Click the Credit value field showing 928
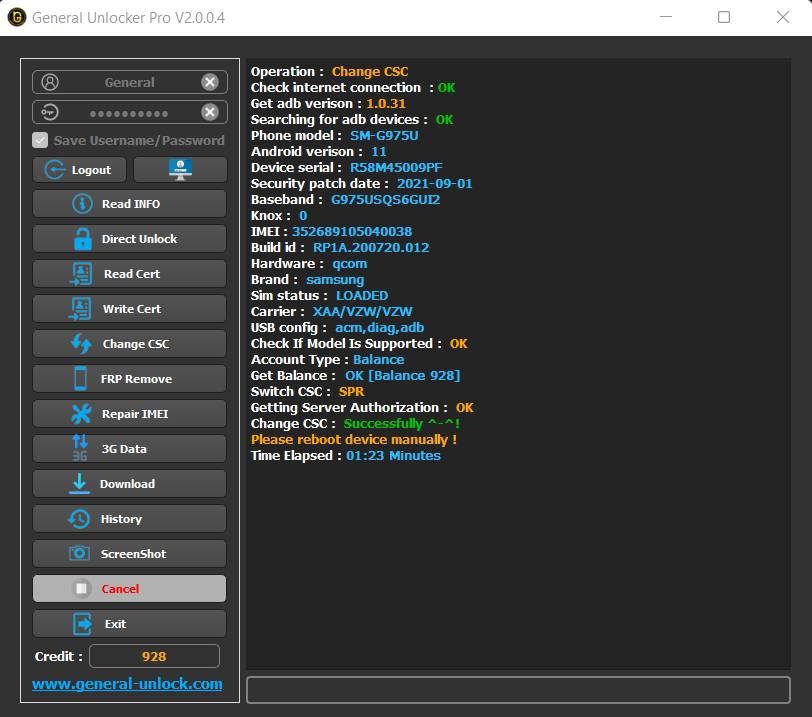 [x=154, y=656]
